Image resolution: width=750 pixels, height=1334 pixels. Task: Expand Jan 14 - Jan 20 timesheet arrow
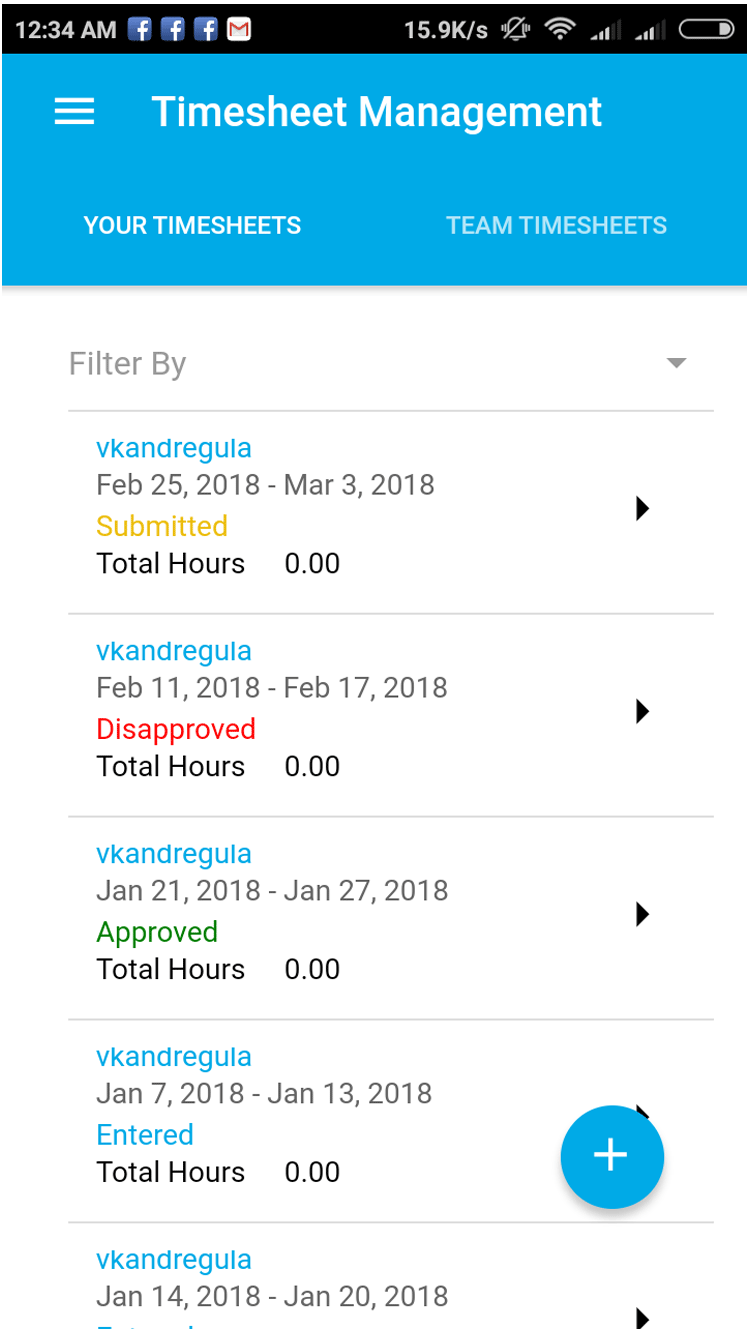(x=642, y=1318)
